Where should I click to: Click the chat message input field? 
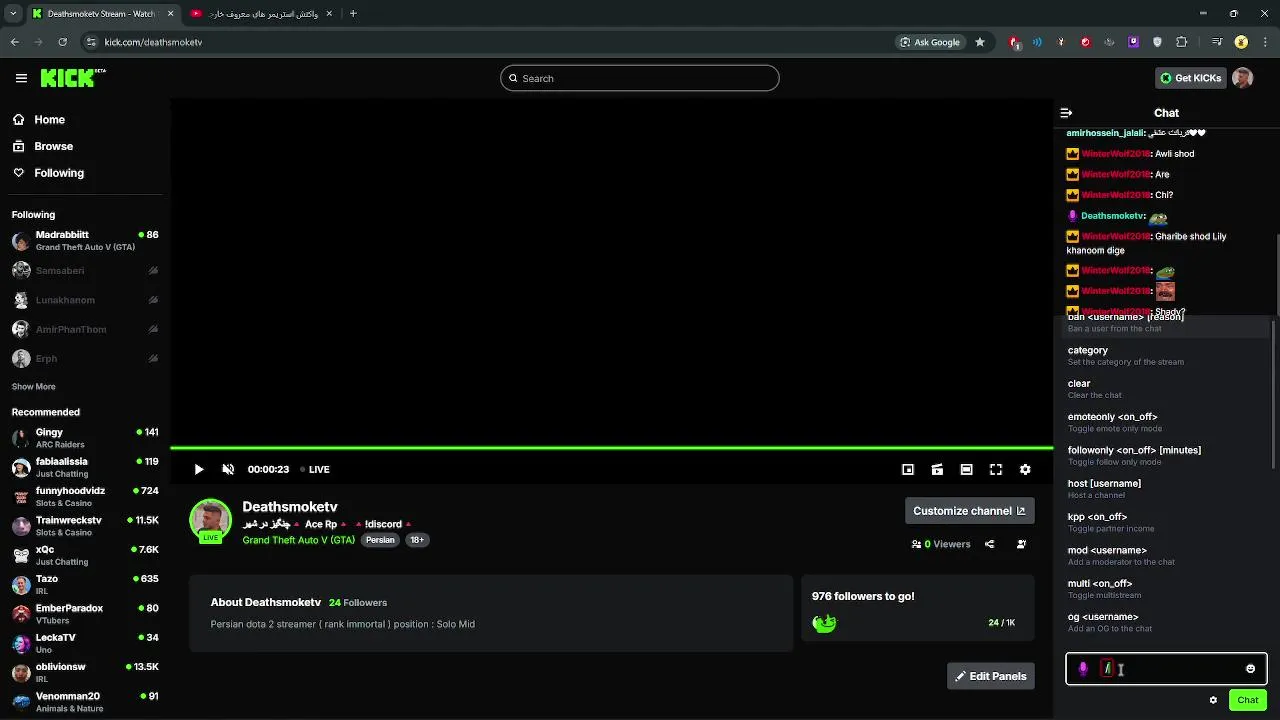click(1167, 669)
